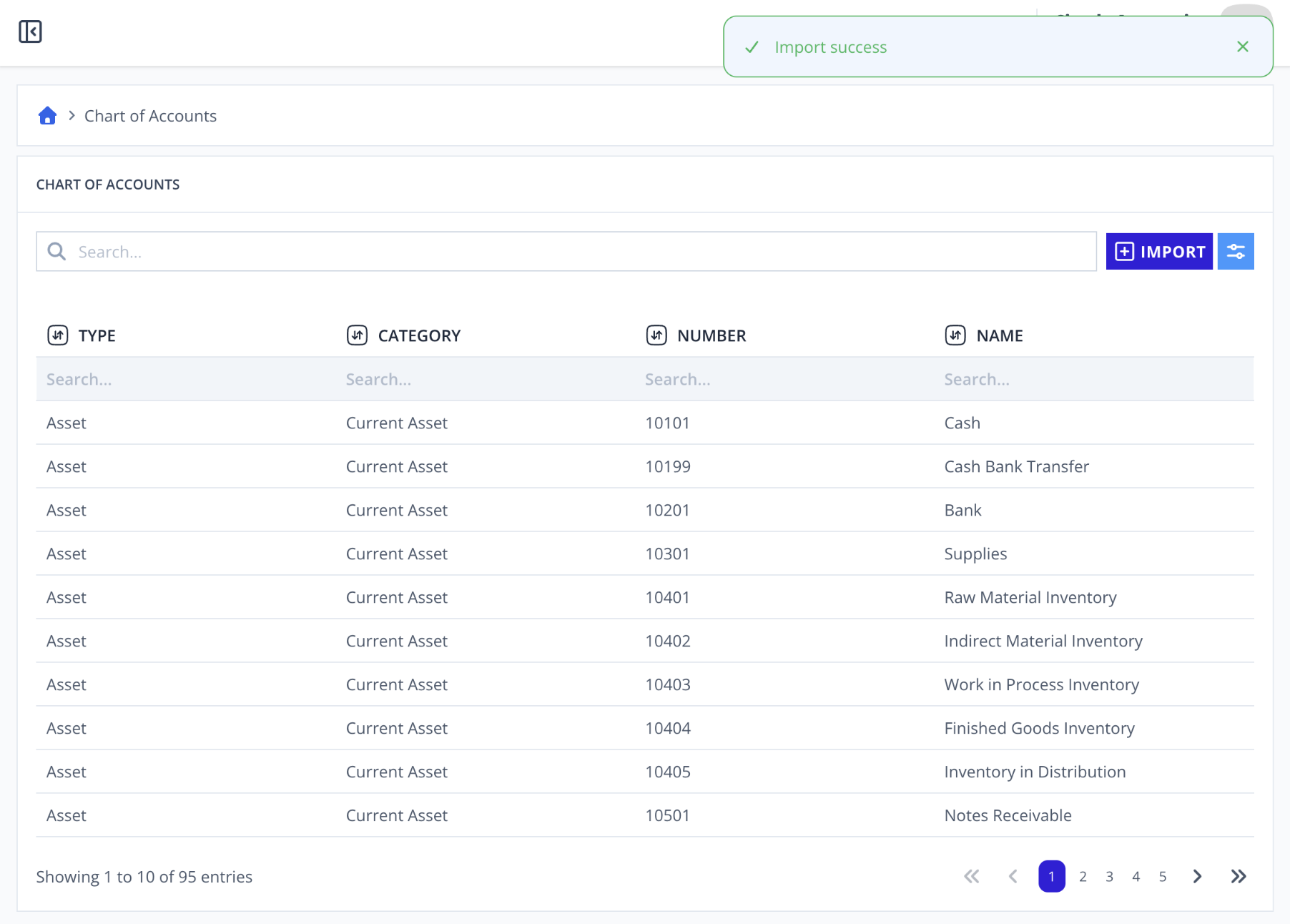Jump to last page with double chevron
1290x924 pixels.
point(1239,877)
